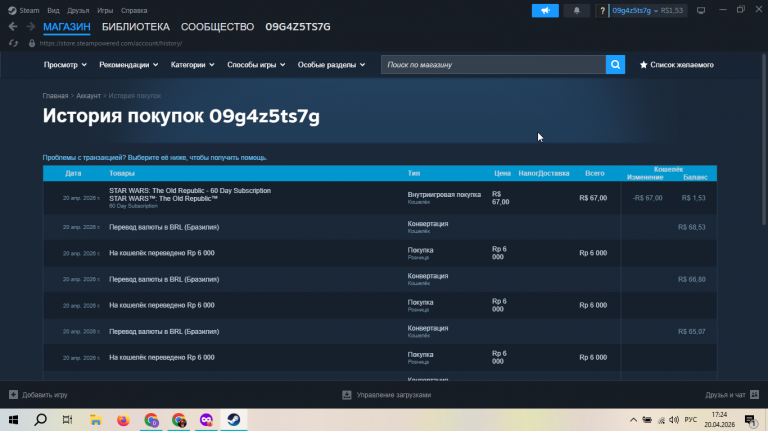This screenshot has height=431, width=768.
Task: Switch to Big Picture mode icon
Action: 701,10
